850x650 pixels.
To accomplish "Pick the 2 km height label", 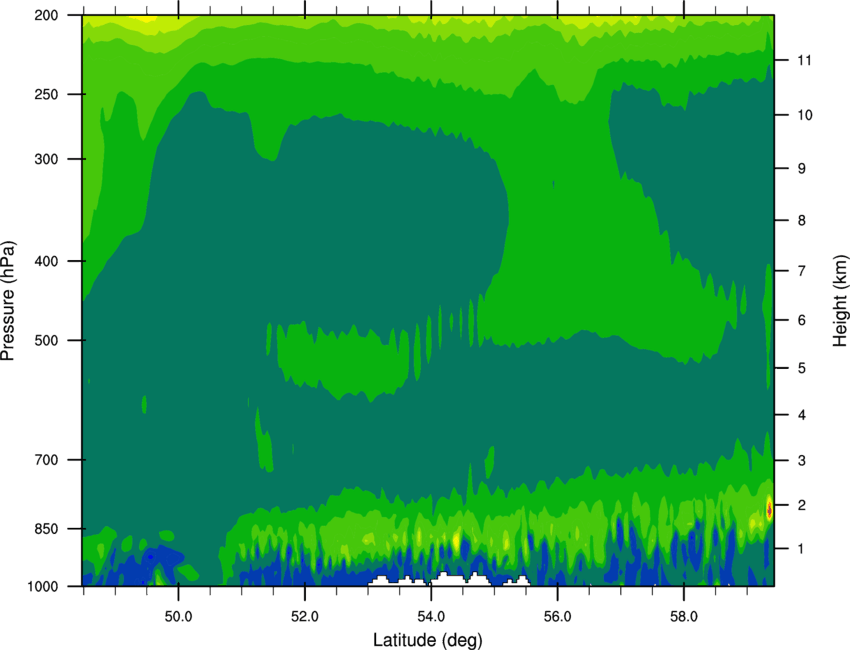I will click(x=802, y=505).
